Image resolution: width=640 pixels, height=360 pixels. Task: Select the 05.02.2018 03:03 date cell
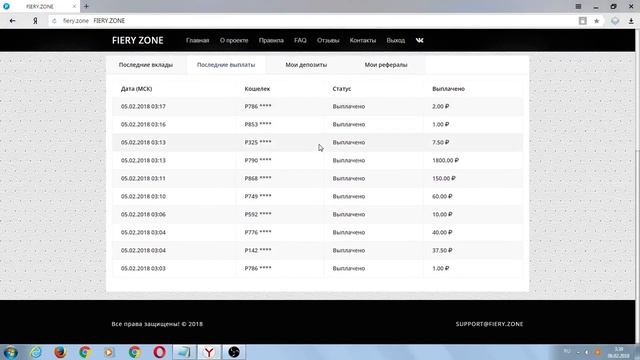tap(143, 268)
